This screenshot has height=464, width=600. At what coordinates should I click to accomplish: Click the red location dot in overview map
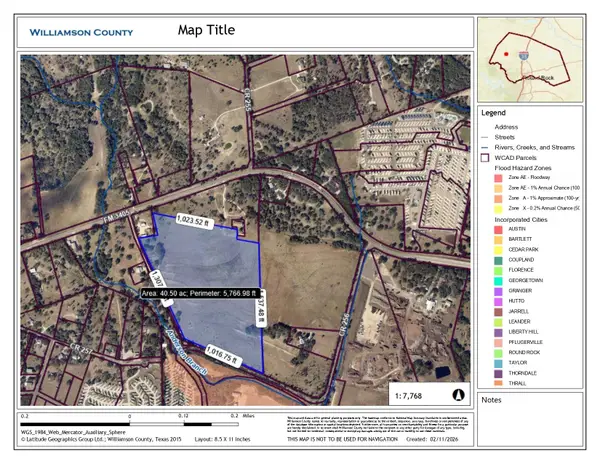(x=507, y=54)
